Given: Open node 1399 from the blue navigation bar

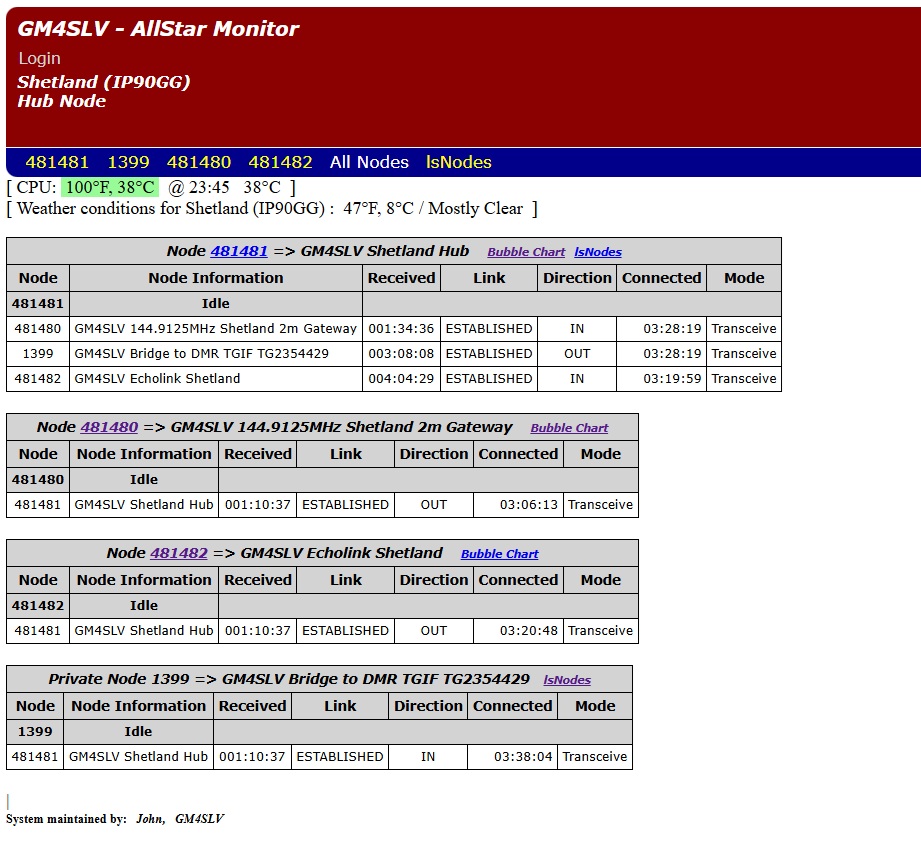Looking at the screenshot, I should pyautogui.click(x=128, y=162).
